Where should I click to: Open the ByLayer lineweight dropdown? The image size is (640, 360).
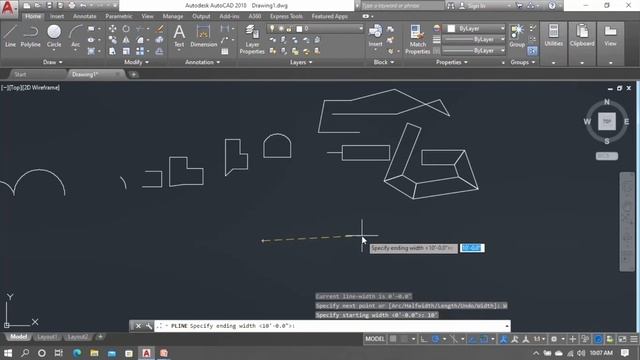(x=474, y=40)
